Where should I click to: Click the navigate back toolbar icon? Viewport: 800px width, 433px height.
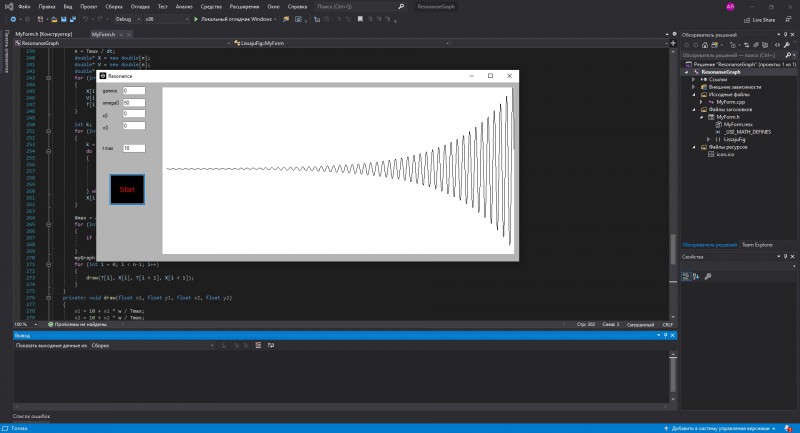(13, 19)
